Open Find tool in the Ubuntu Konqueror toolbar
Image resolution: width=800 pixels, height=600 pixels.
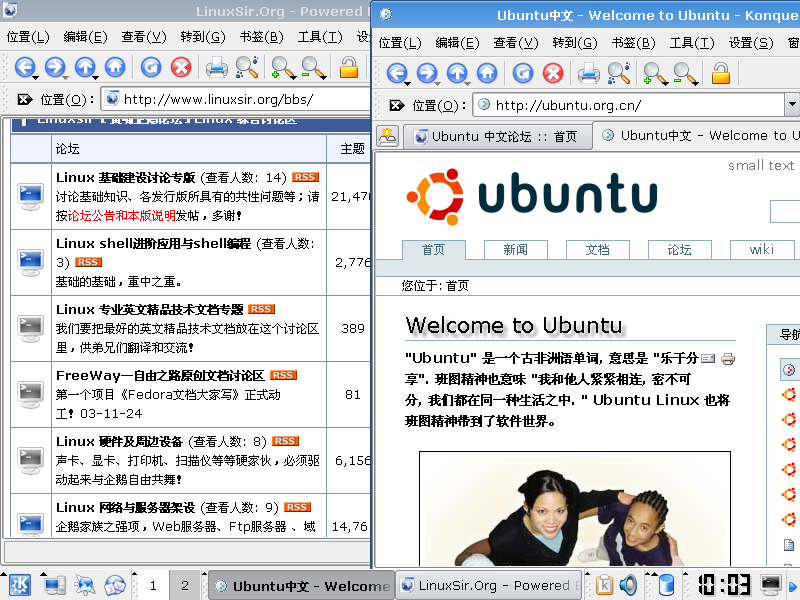tap(618, 73)
